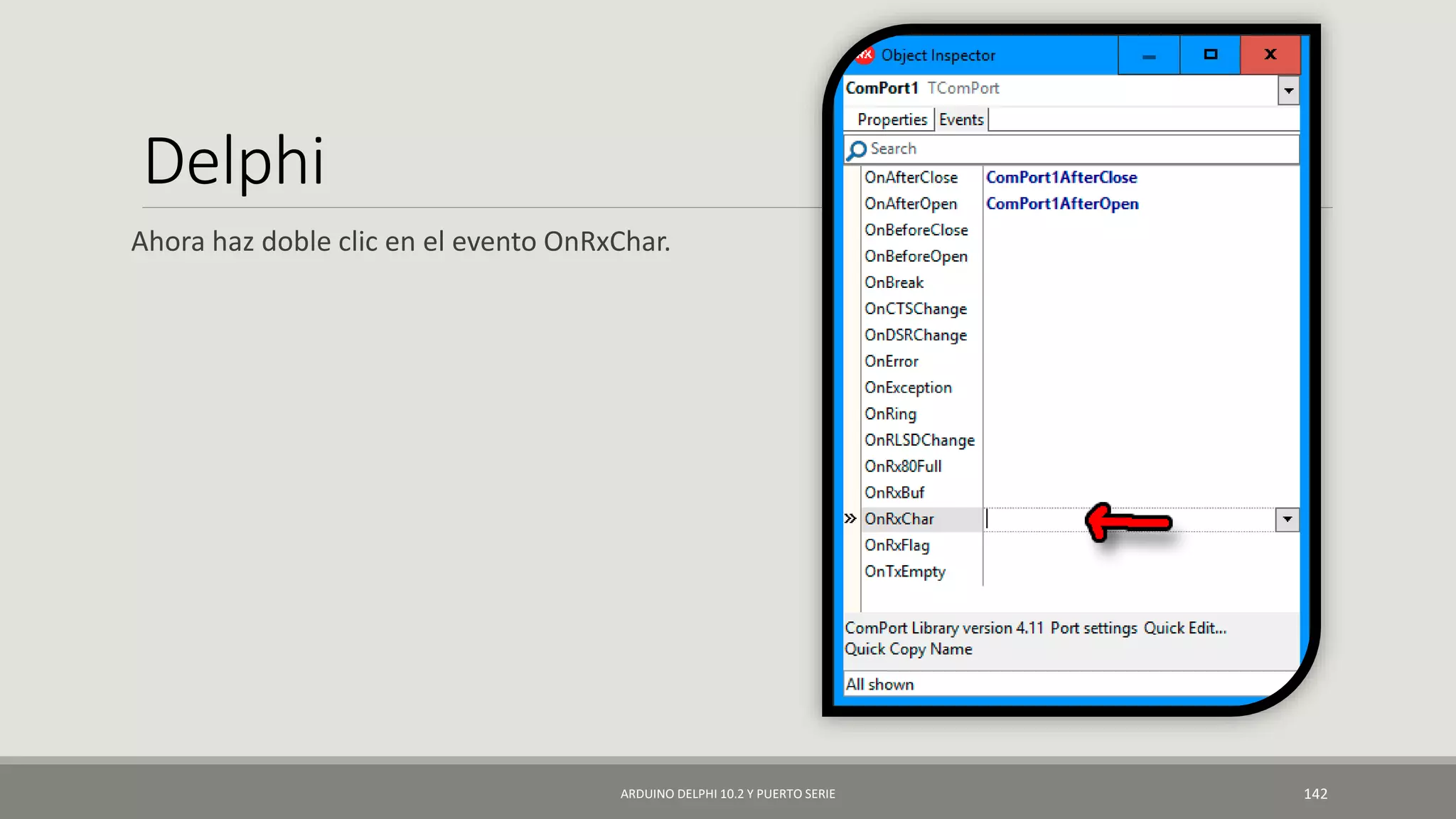Click the Quick Copy Name link

[909, 649]
